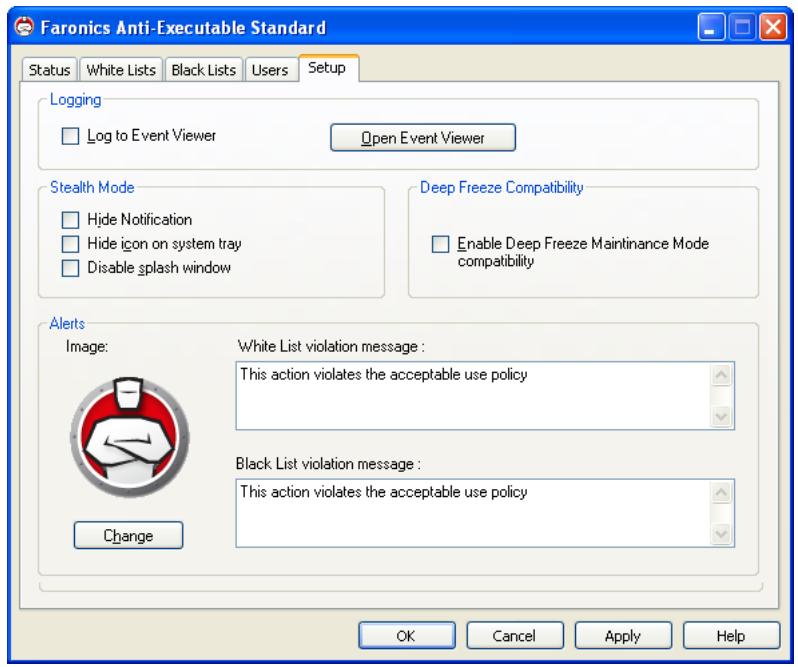Switch to the Status tab
The width and height of the screenshot is (798, 667).
point(49,70)
